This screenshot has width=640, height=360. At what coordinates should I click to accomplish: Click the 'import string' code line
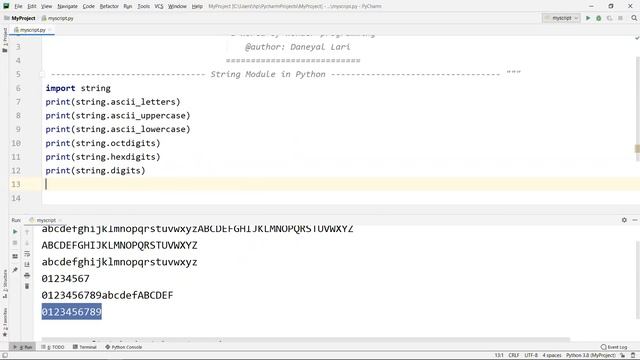pyautogui.click(x=78, y=88)
